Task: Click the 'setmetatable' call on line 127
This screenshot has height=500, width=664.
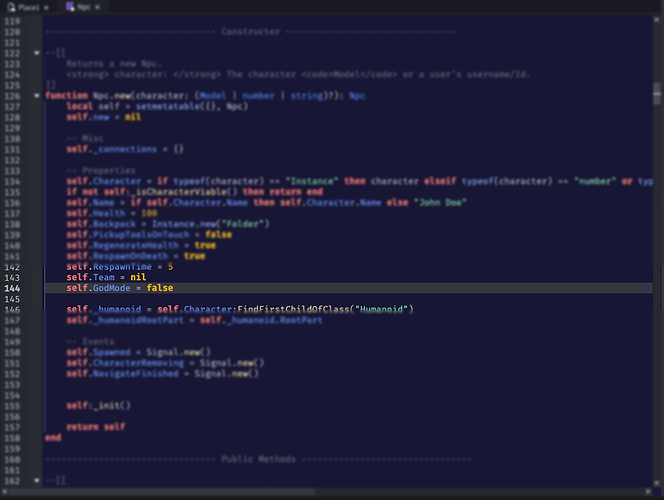Action: pyautogui.click(x=168, y=106)
